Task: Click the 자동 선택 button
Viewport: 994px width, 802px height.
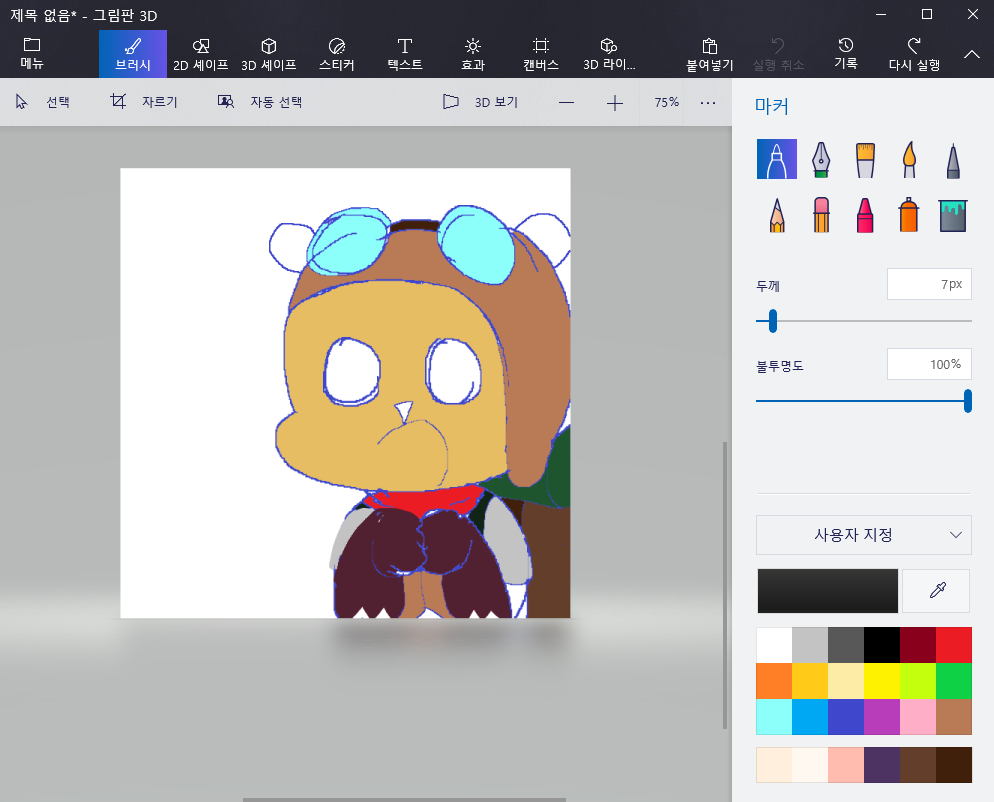Action: click(260, 102)
